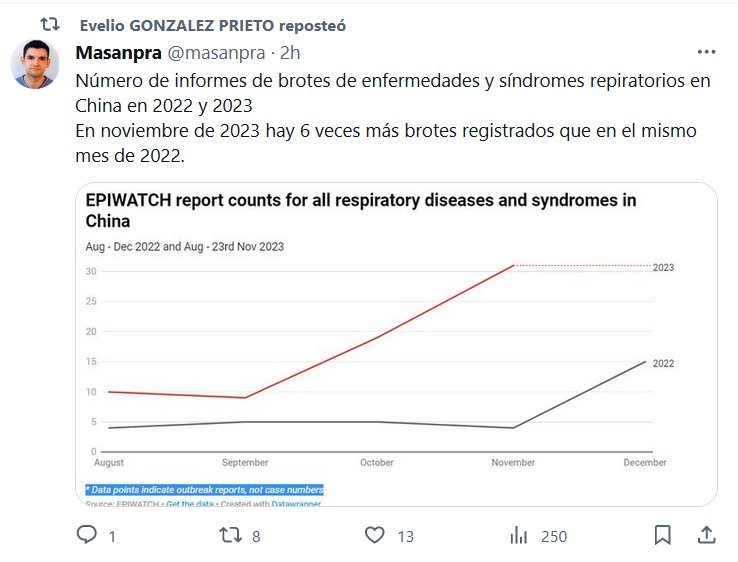Open the three-dot more options menu
Image resolution: width=738 pixels, height=562 pixels.
(x=705, y=53)
